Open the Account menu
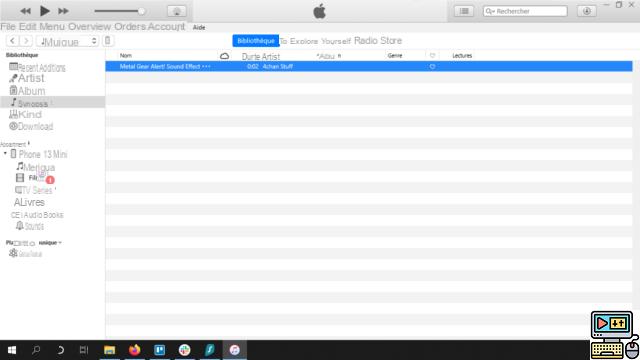 166,27
